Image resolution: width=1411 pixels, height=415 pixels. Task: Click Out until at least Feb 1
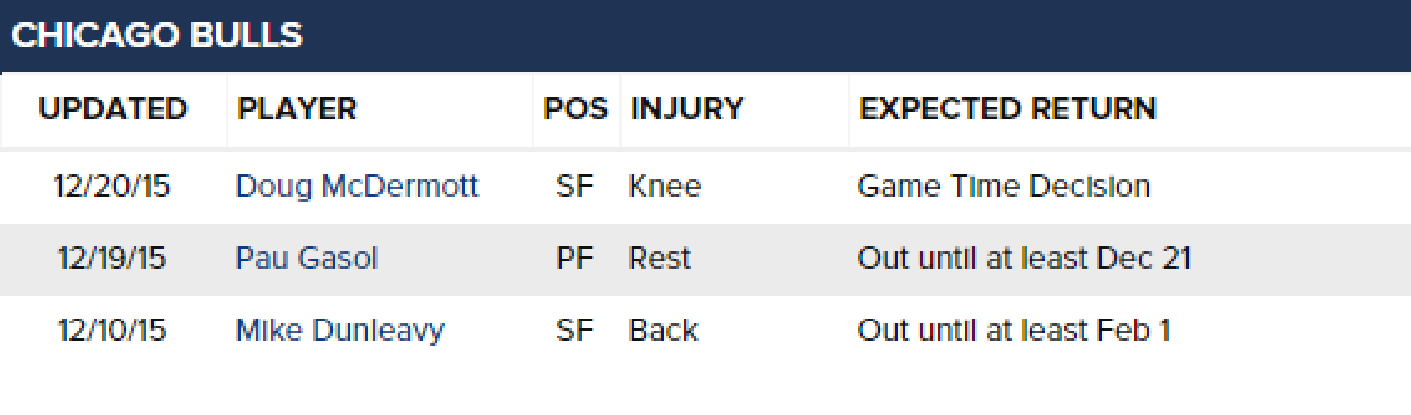(x=1014, y=331)
